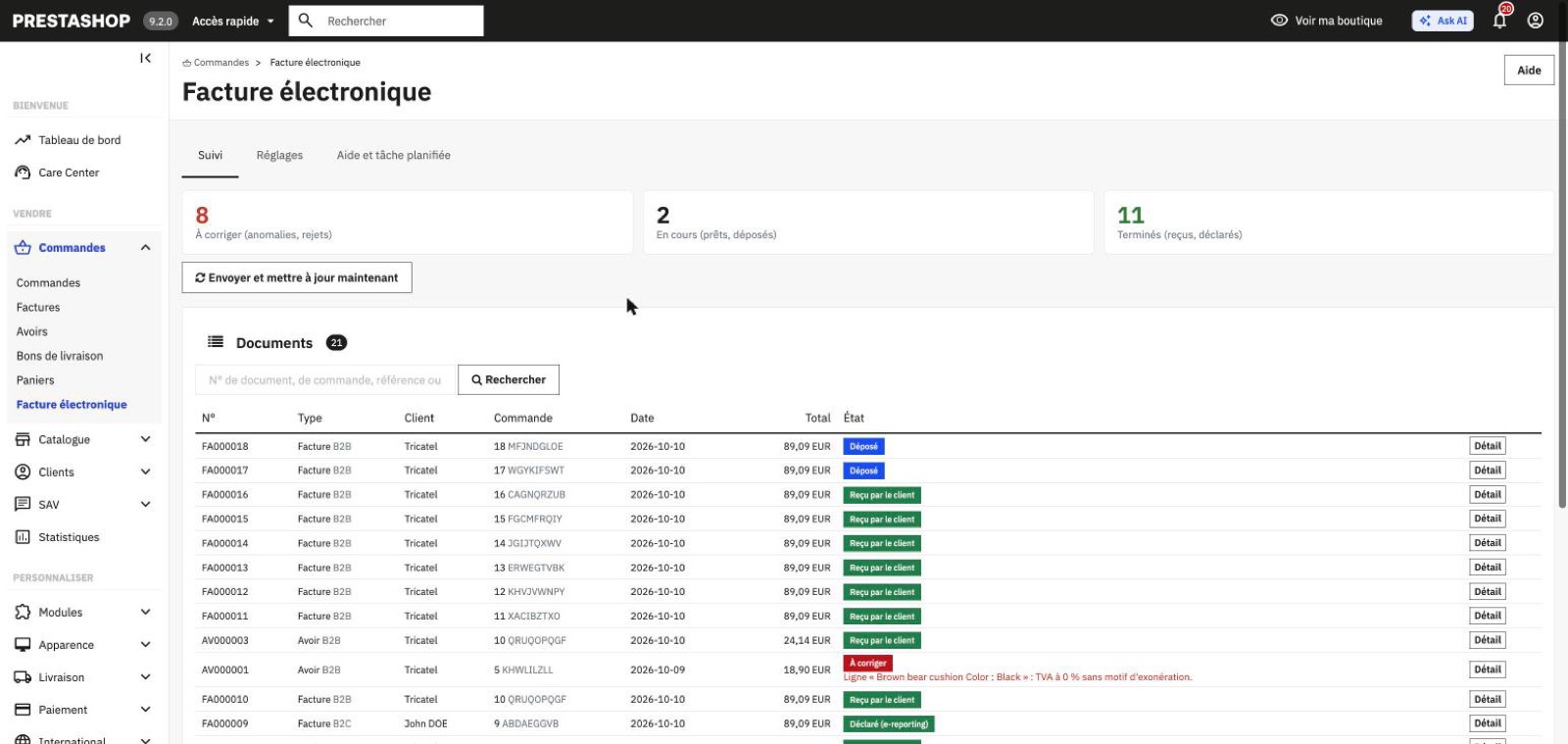
Task: Click the Clients person icon
Action: click(23, 472)
